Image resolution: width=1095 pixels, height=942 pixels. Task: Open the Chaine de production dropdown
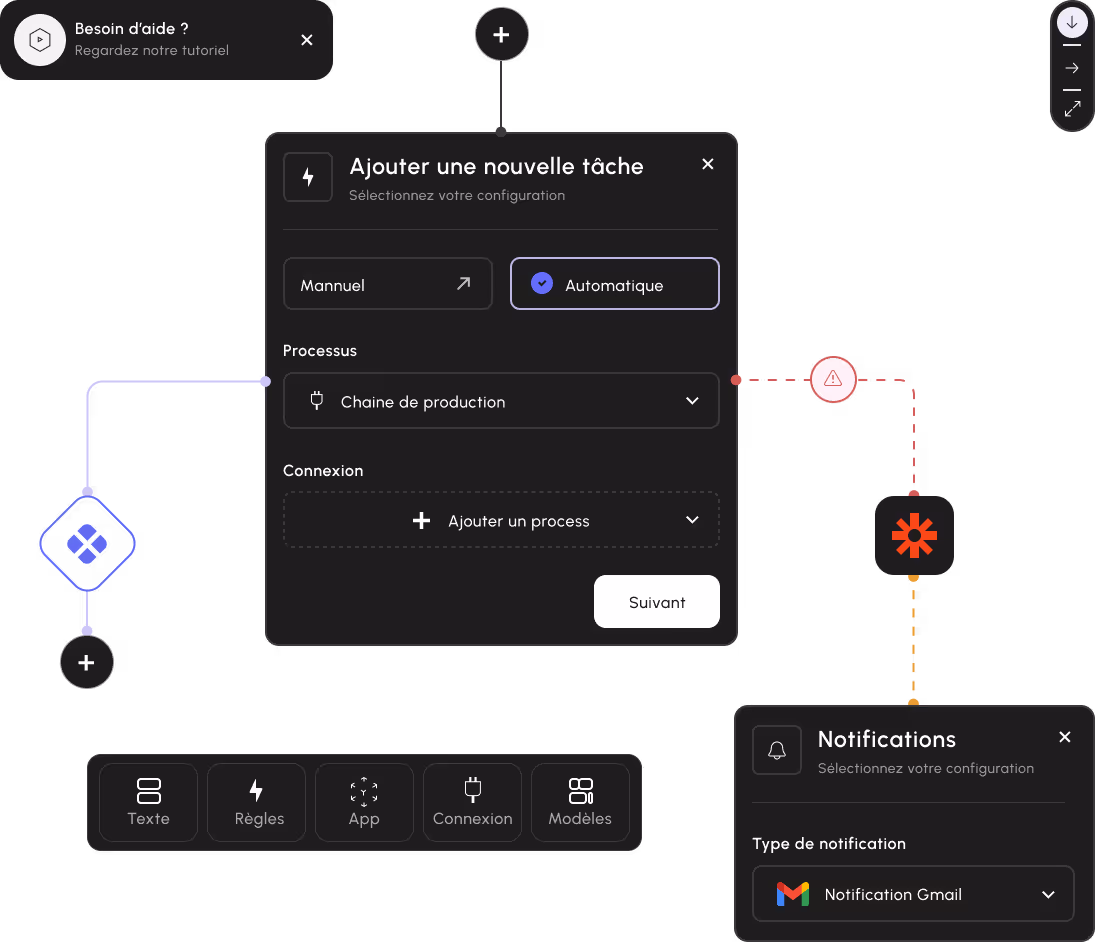click(x=501, y=400)
